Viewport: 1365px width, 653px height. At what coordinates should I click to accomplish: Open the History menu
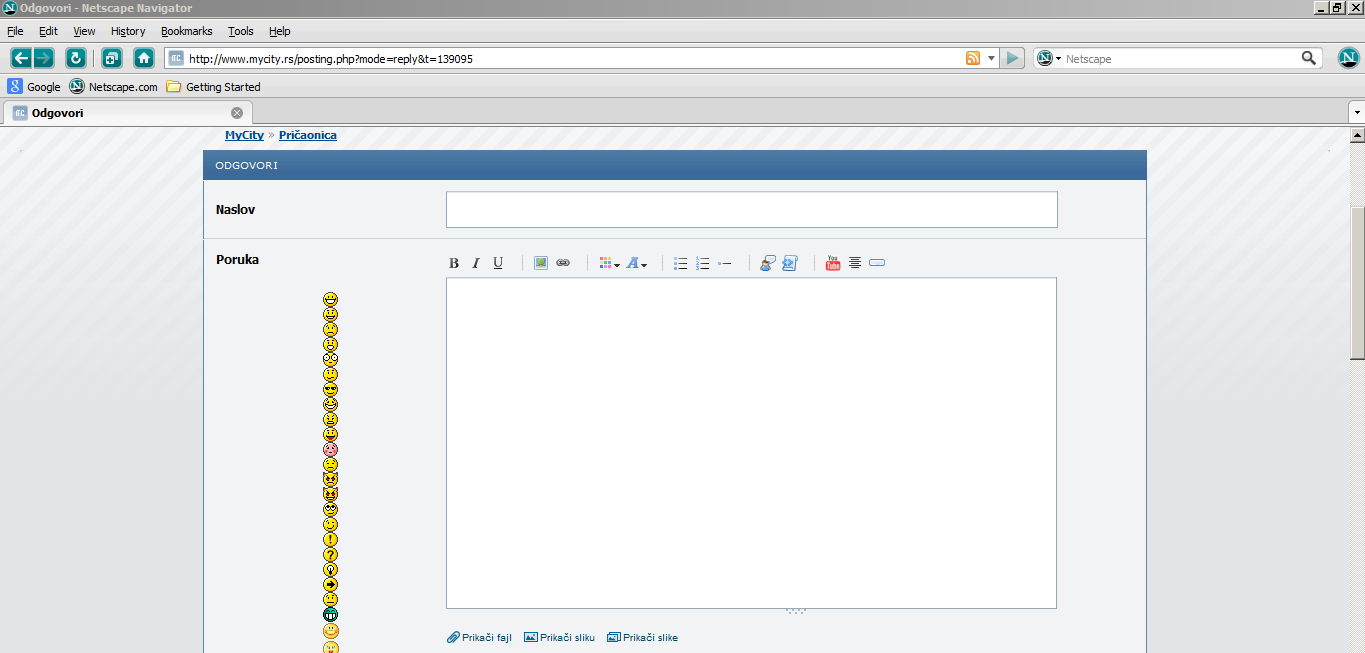[x=128, y=31]
